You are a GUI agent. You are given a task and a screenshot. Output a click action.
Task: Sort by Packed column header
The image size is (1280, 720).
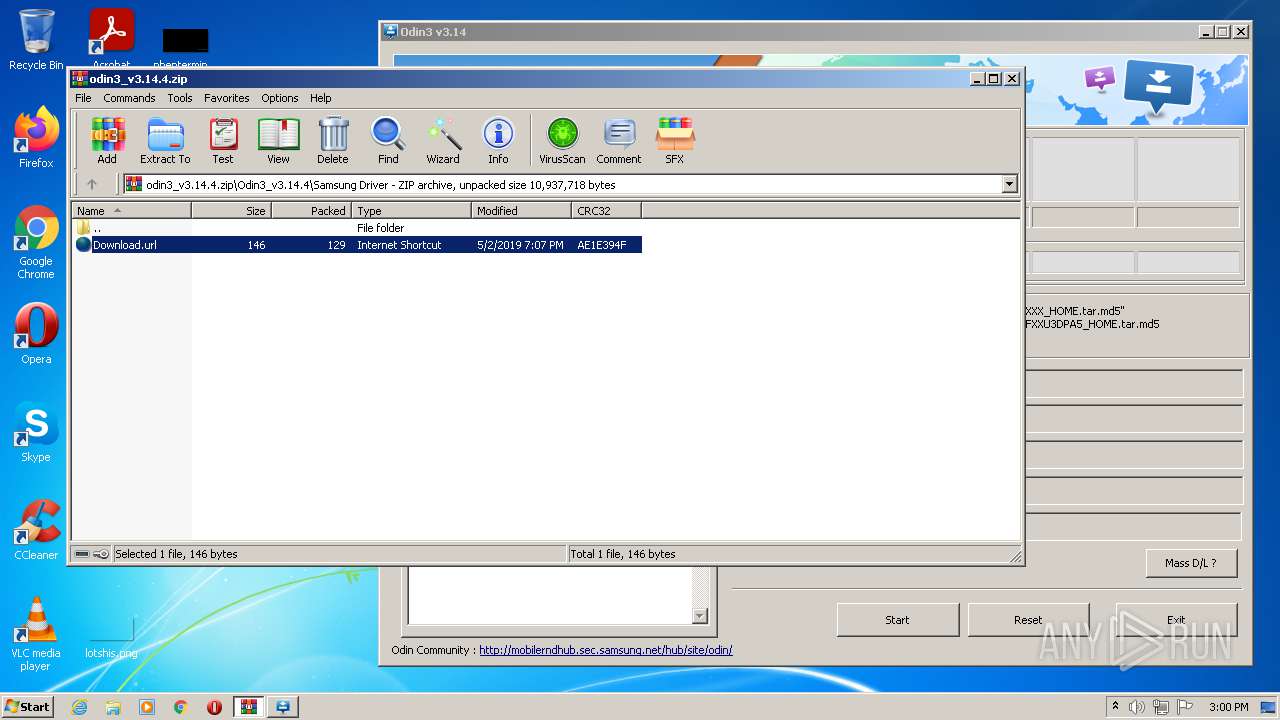pyautogui.click(x=311, y=211)
